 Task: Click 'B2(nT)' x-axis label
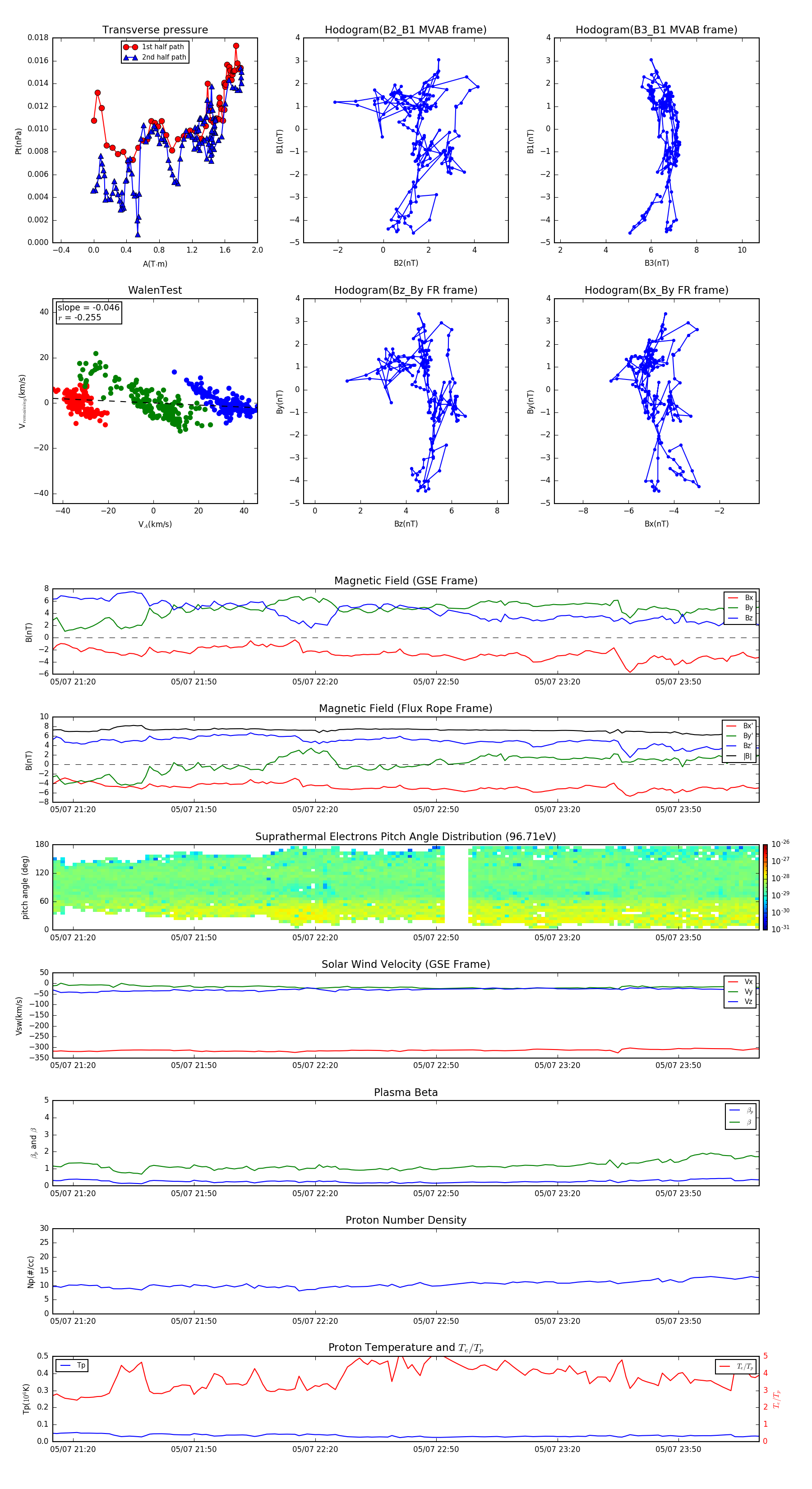406,263
